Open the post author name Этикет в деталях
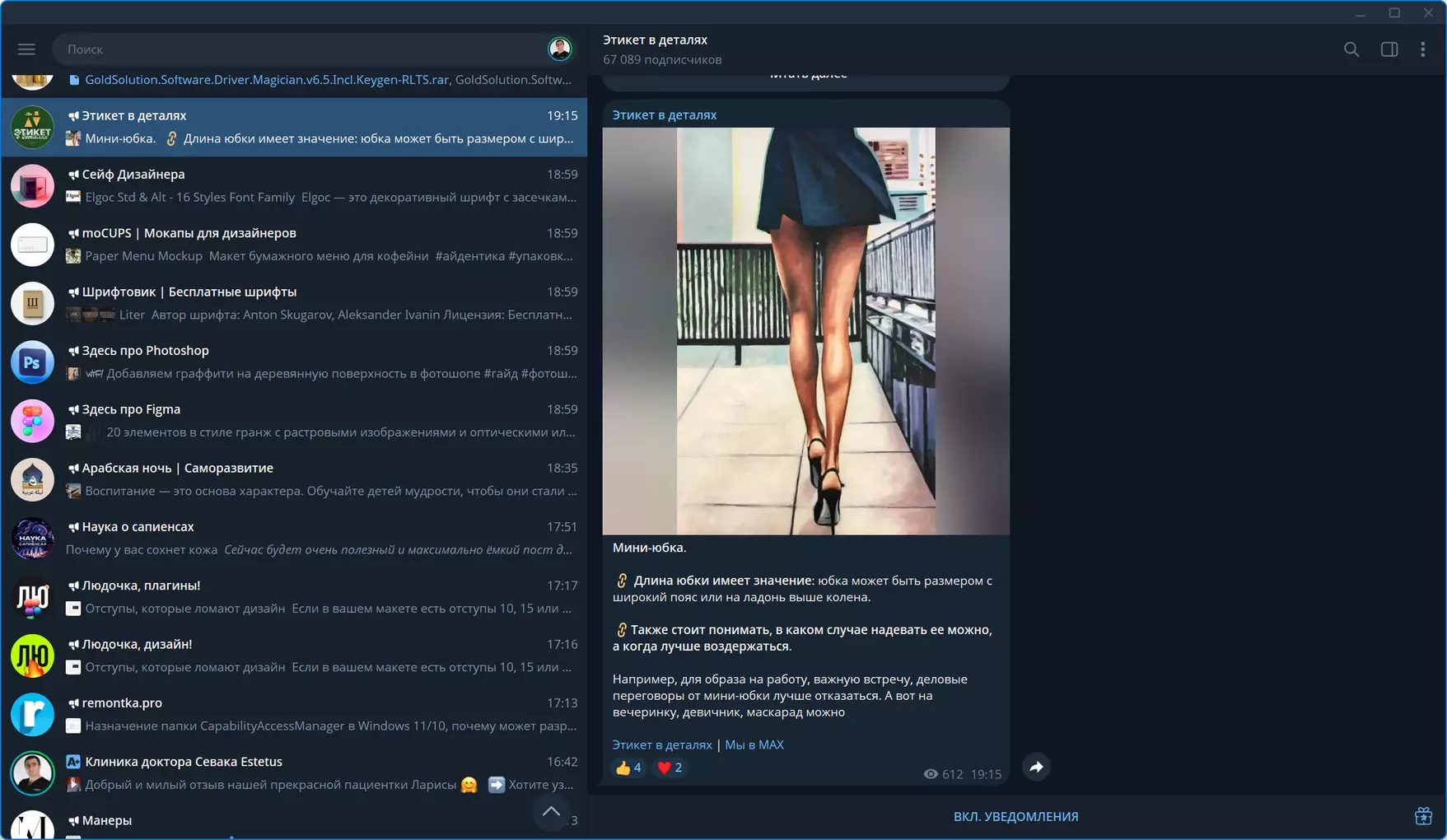 click(665, 115)
